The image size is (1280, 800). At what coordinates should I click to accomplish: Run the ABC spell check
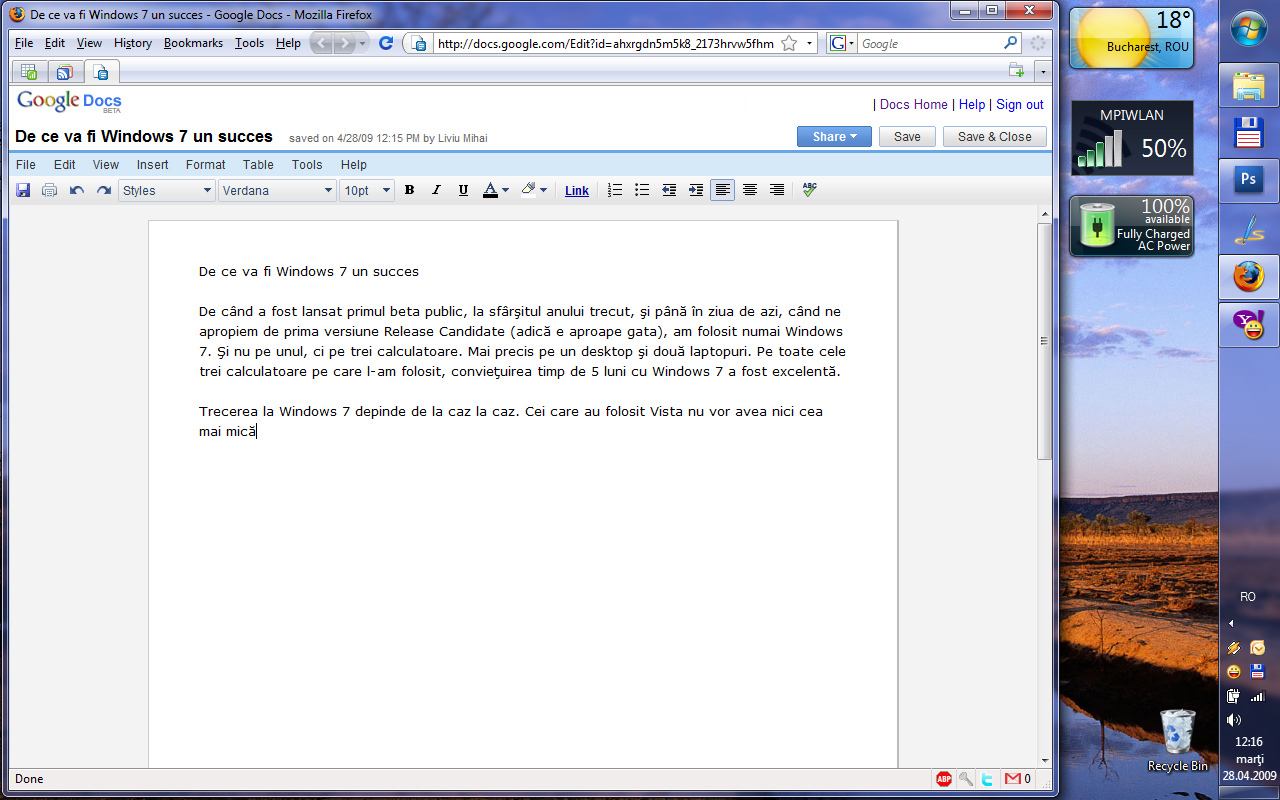point(809,190)
